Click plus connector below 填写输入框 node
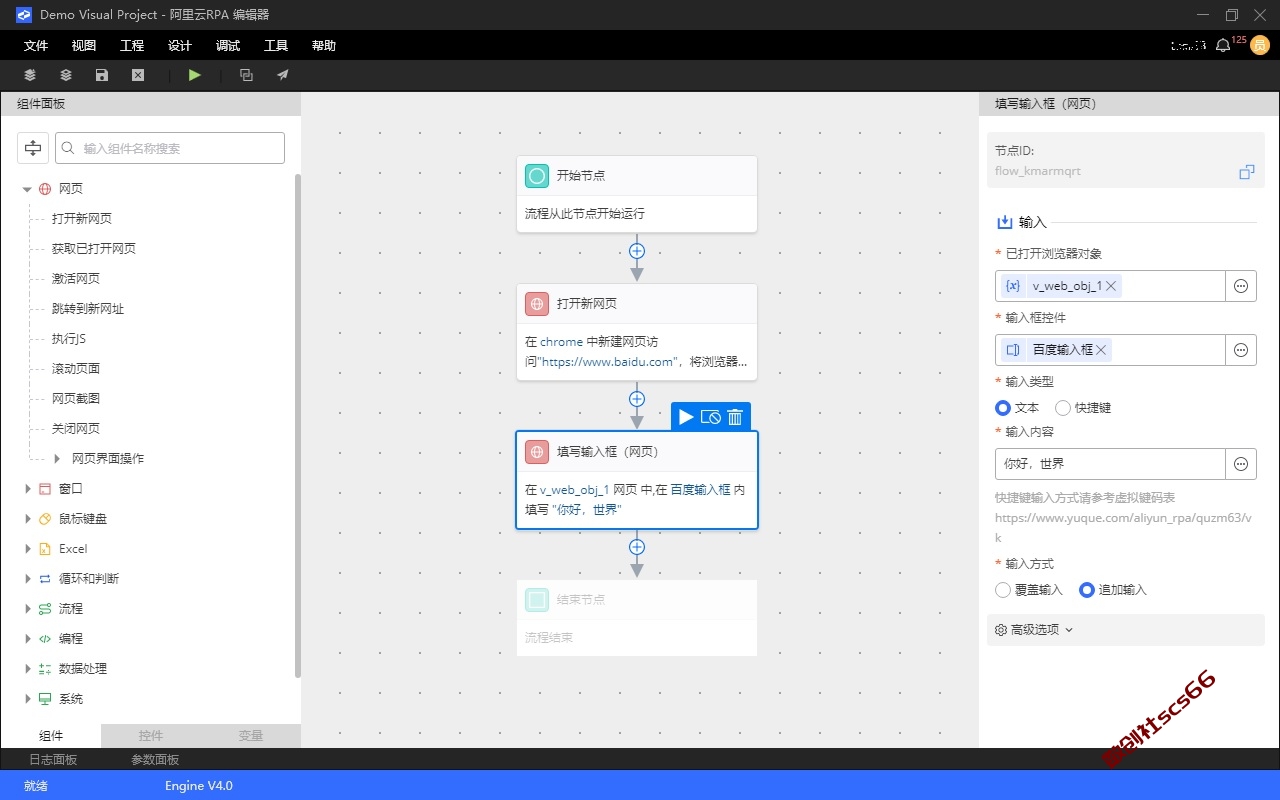 tap(637, 547)
